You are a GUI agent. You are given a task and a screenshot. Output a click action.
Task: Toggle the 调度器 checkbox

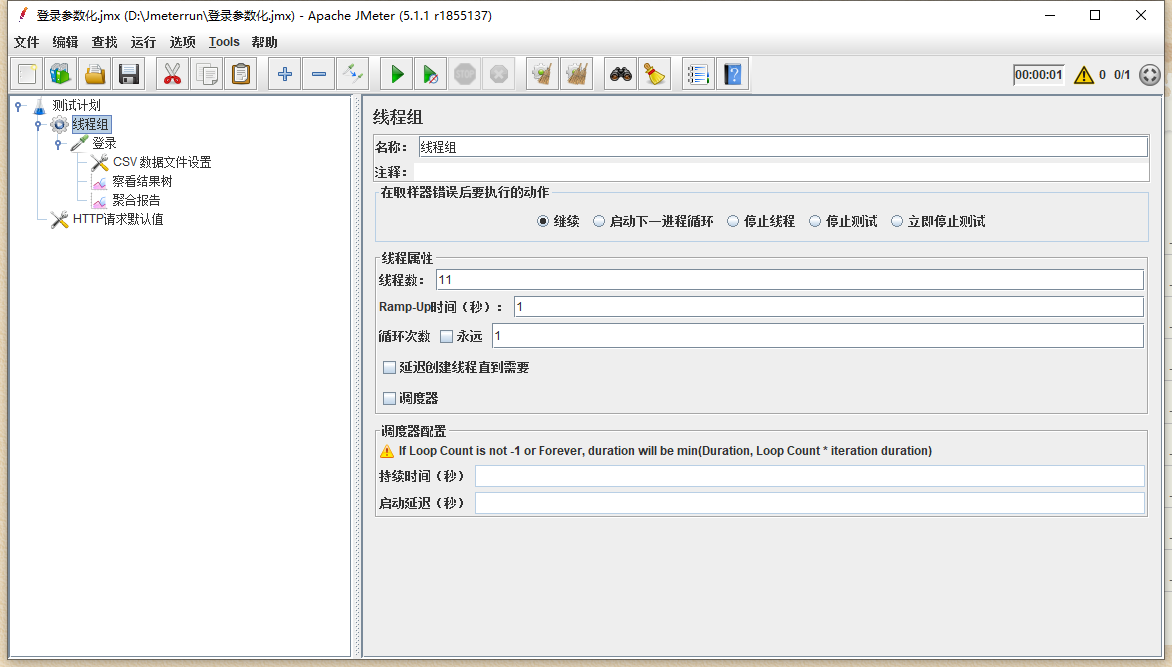click(x=389, y=399)
